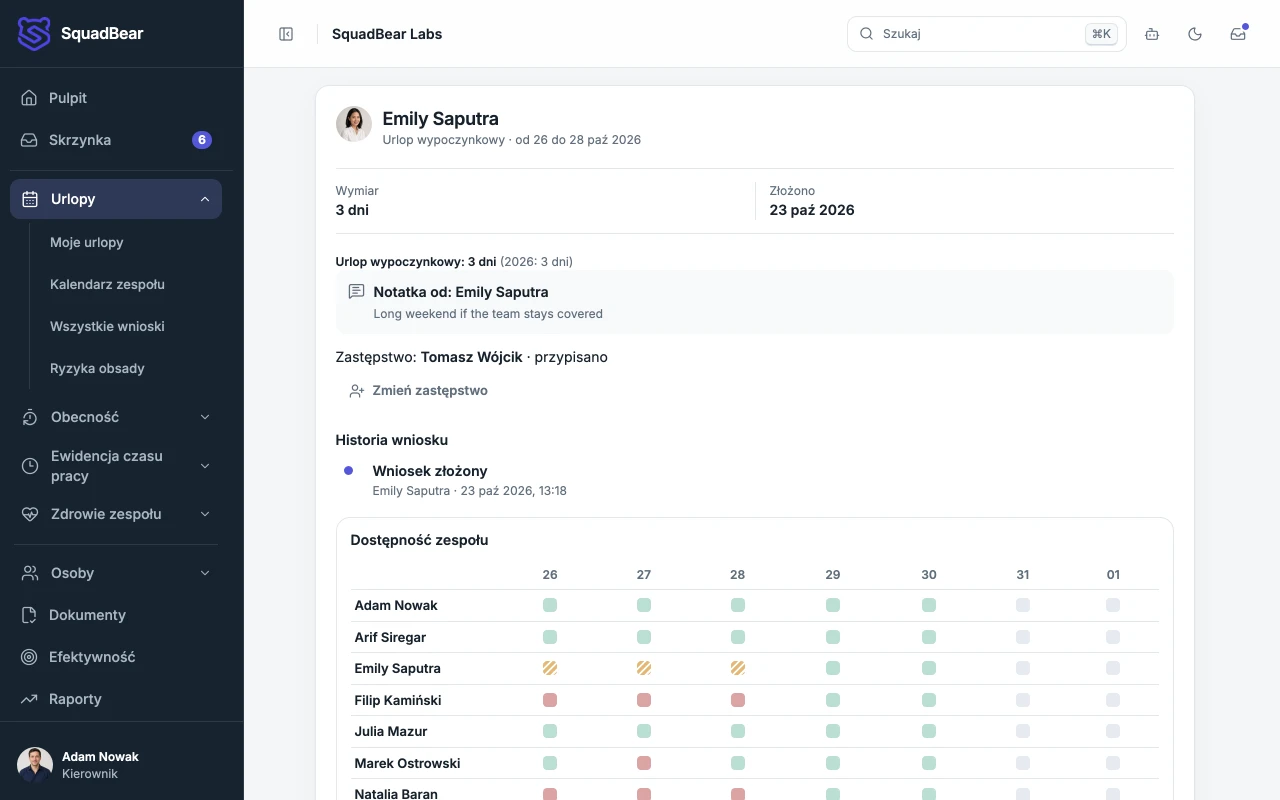1280x800 pixels.
Task: Expand the Zdrowie zespołu section
Action: [x=116, y=514]
